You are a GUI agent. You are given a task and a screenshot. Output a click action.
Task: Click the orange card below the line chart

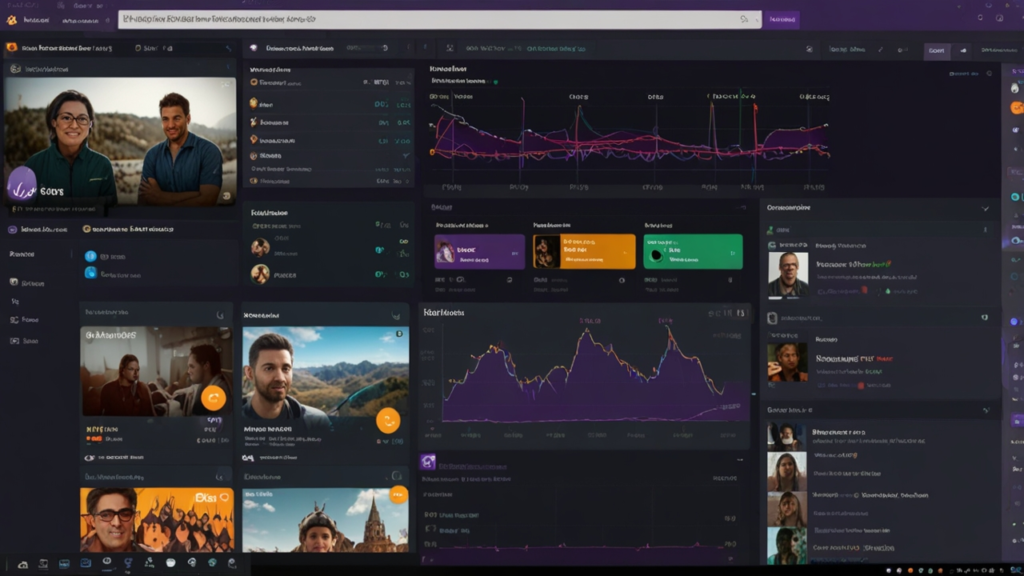pyautogui.click(x=584, y=251)
